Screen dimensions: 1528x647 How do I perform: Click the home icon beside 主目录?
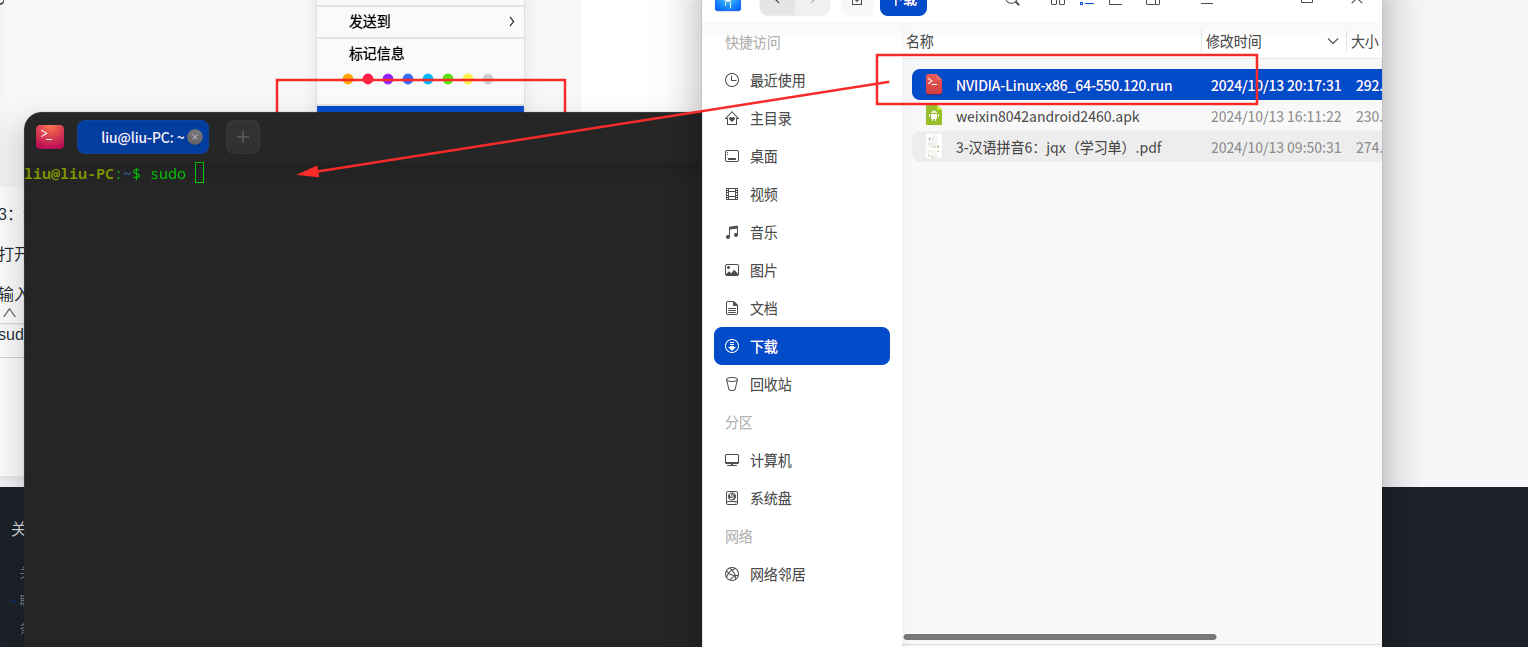[x=732, y=119]
